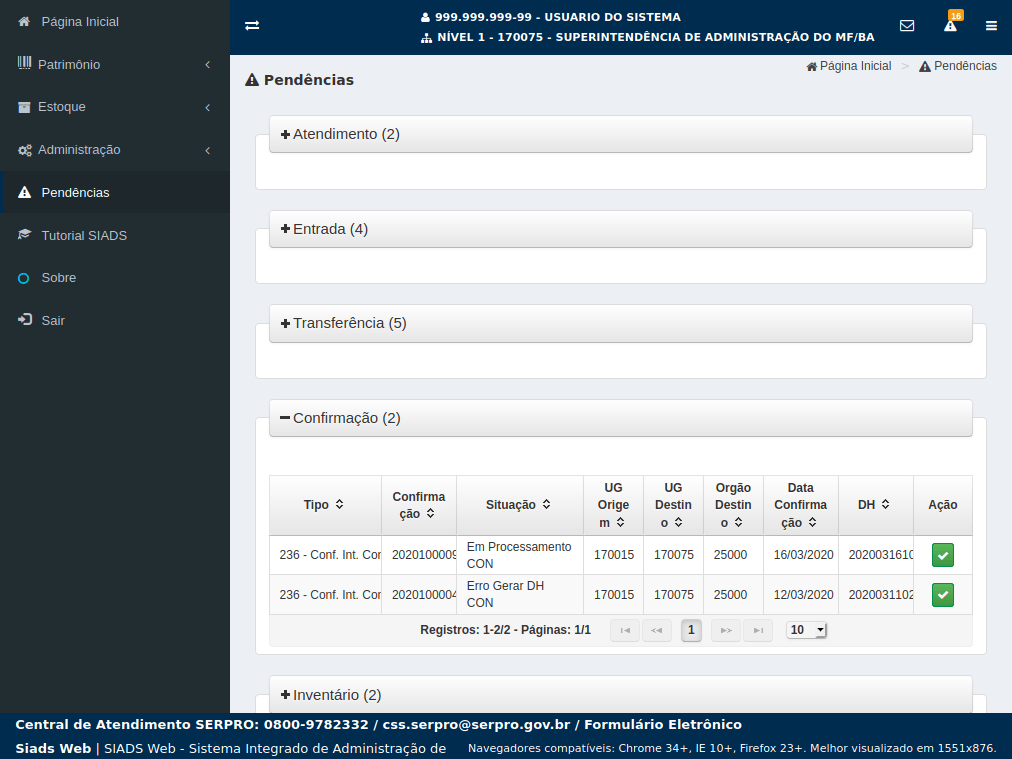Confirm the 12/03/2020 row with its green check button
Image resolution: width=1012 pixels, height=759 pixels.
943,594
